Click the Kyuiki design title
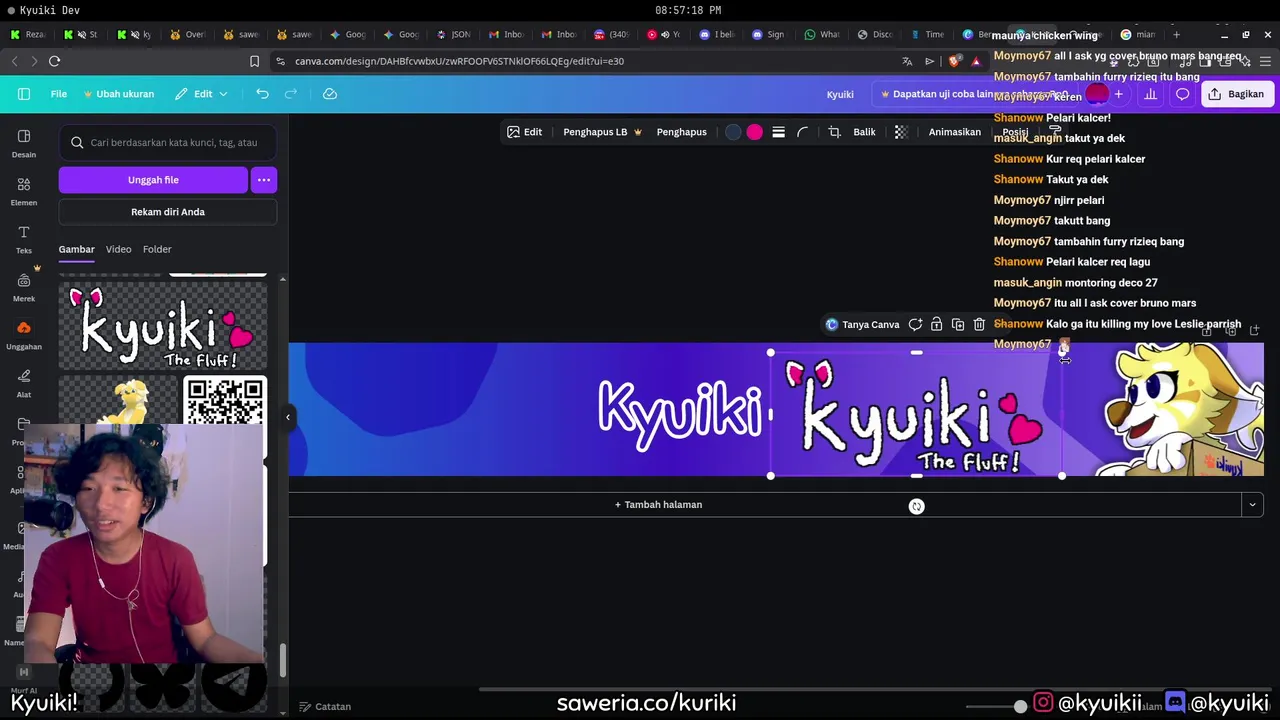This screenshot has width=1280, height=720. coord(840,94)
